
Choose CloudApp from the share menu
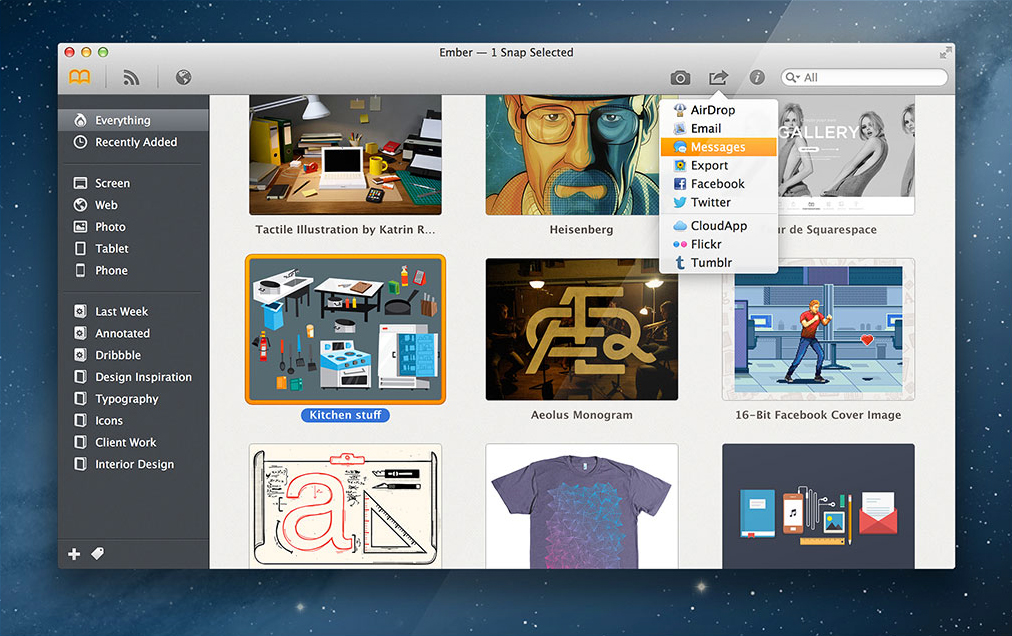point(718,226)
